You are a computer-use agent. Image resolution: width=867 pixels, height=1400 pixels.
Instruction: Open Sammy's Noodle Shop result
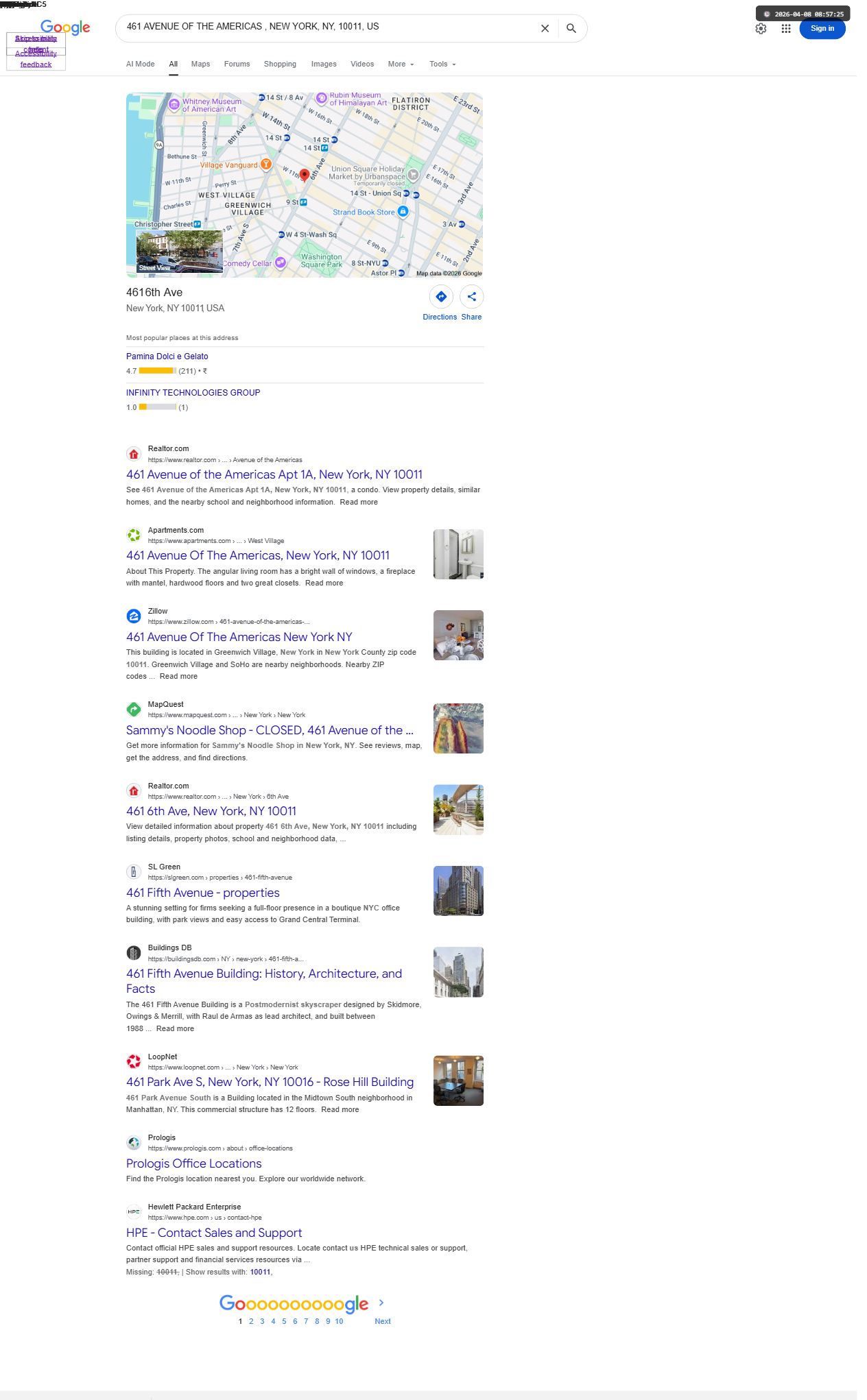tap(270, 730)
